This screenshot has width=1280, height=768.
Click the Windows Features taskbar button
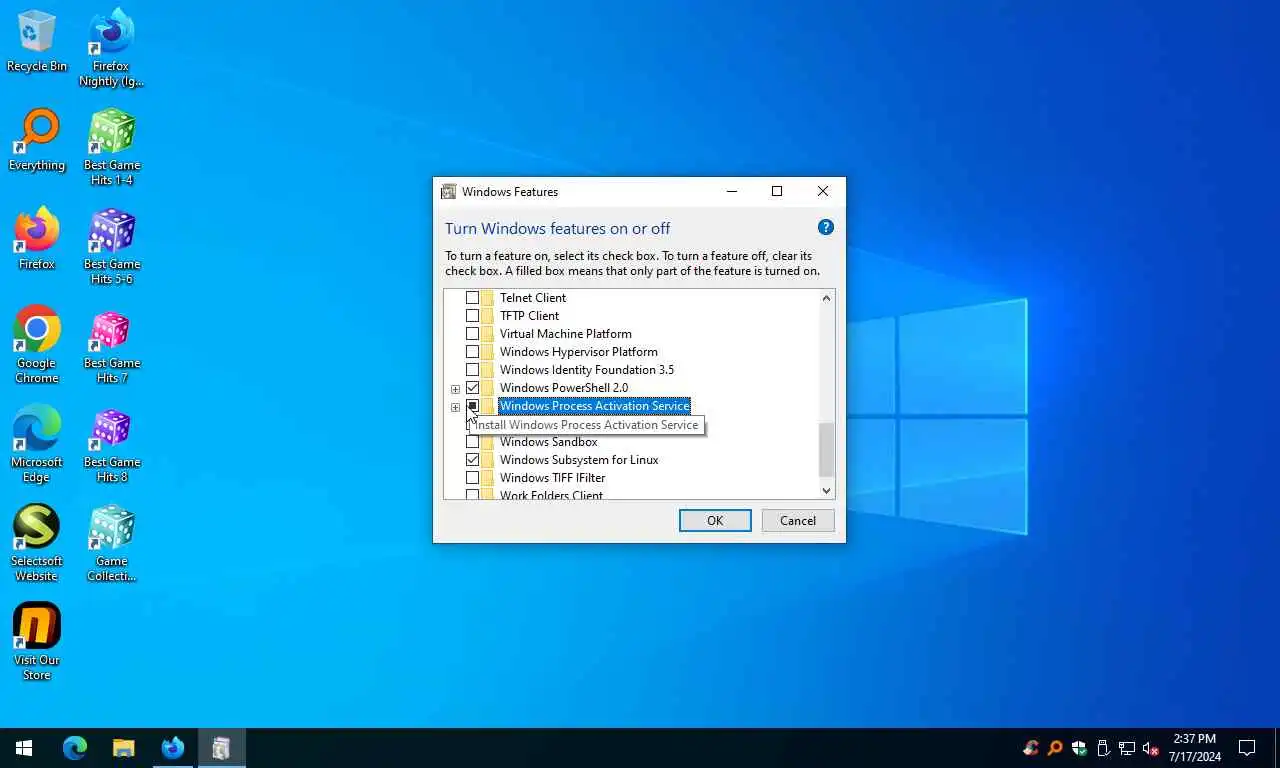pyautogui.click(x=222, y=748)
